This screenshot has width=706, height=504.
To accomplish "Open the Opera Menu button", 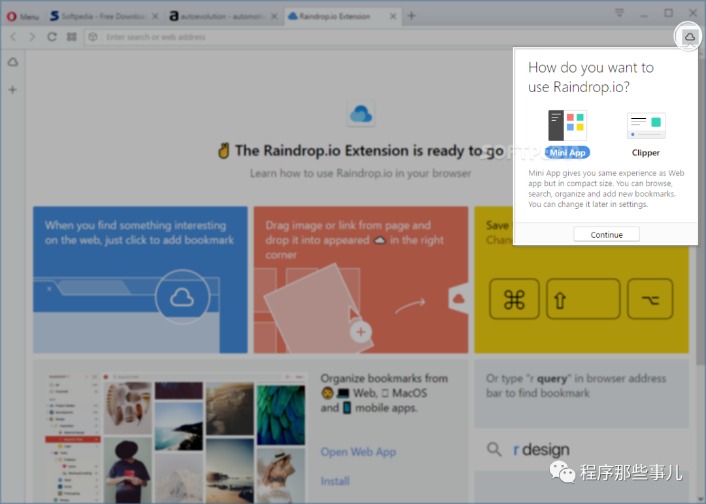I will pos(23,16).
